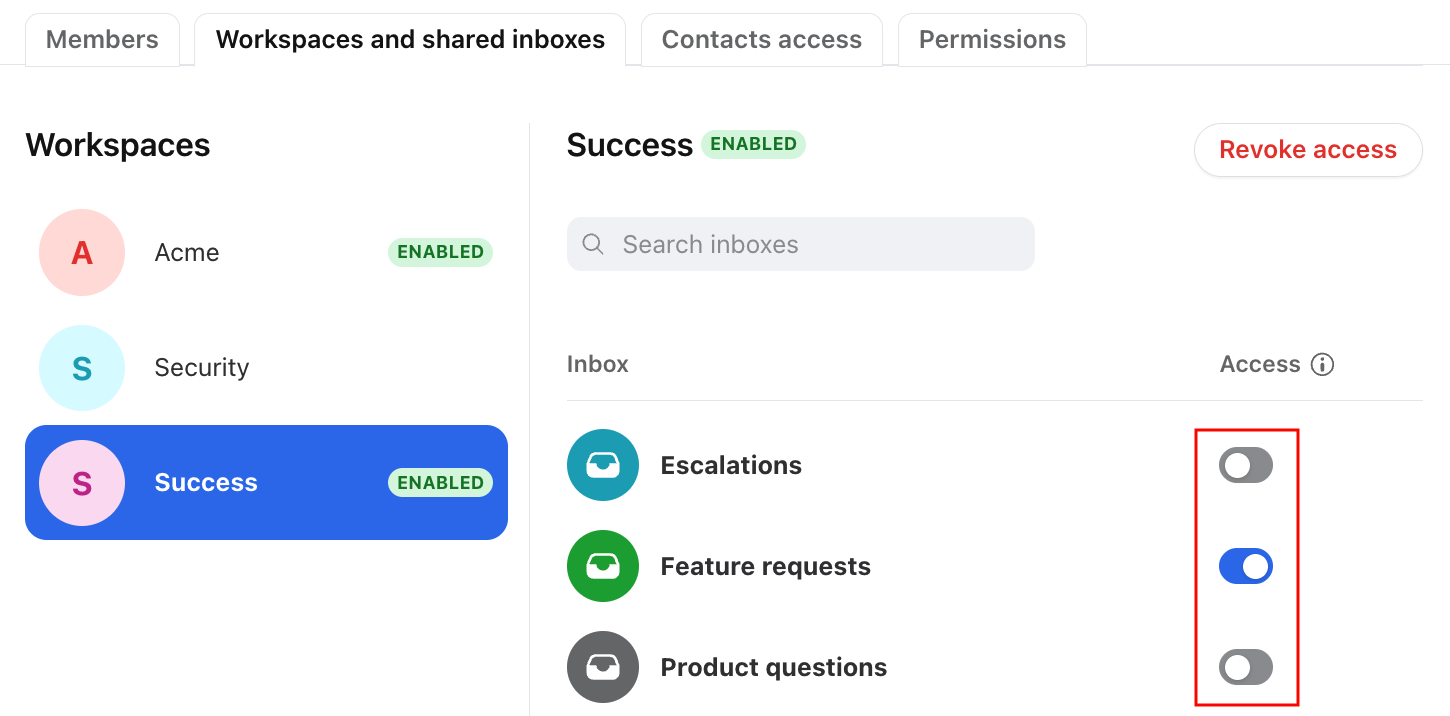This screenshot has height=716, width=1450.
Task: Click the Escalations inbox icon
Action: pos(602,465)
